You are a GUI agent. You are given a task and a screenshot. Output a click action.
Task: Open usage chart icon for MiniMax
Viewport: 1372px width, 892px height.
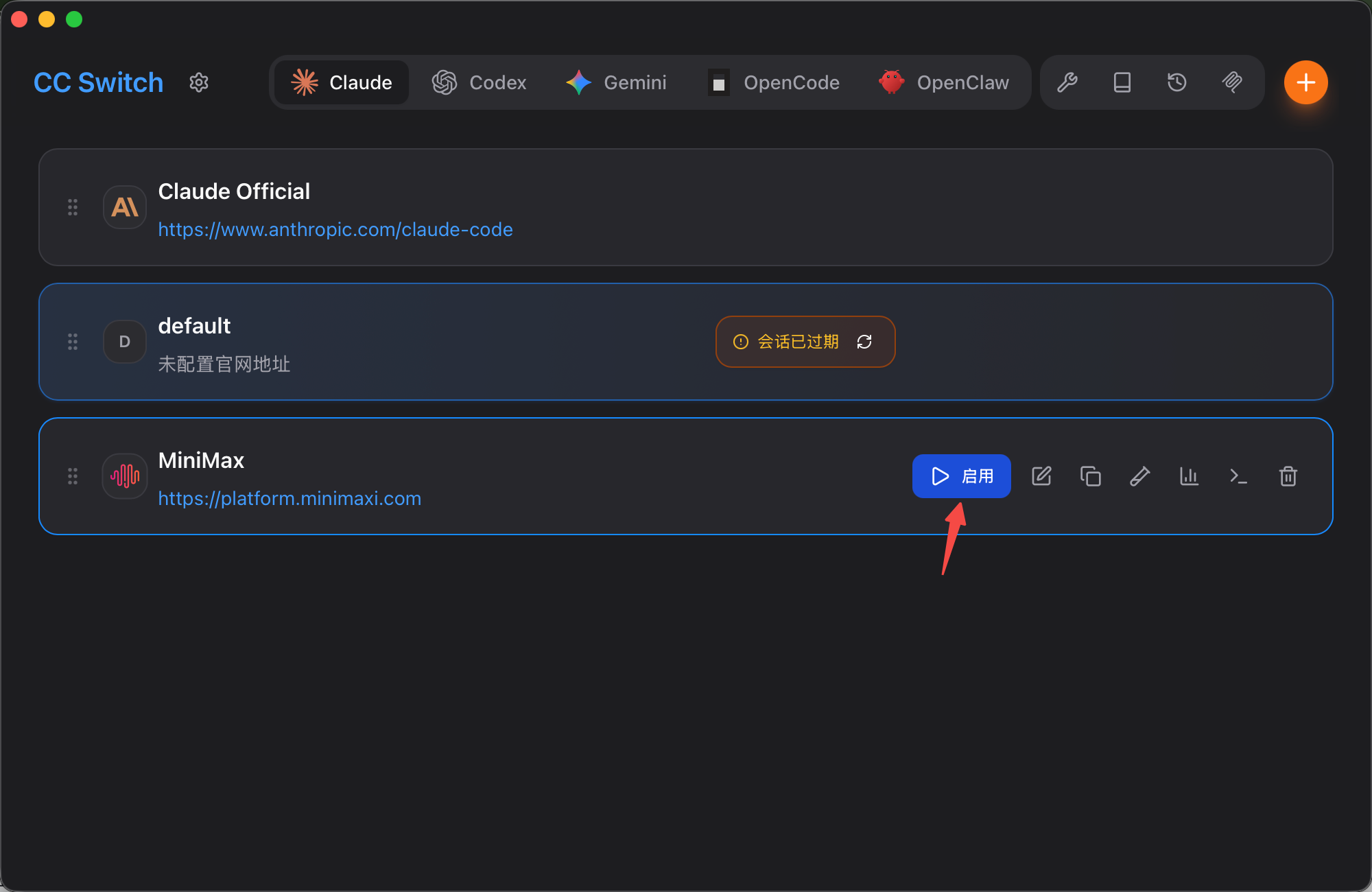pyautogui.click(x=1190, y=476)
